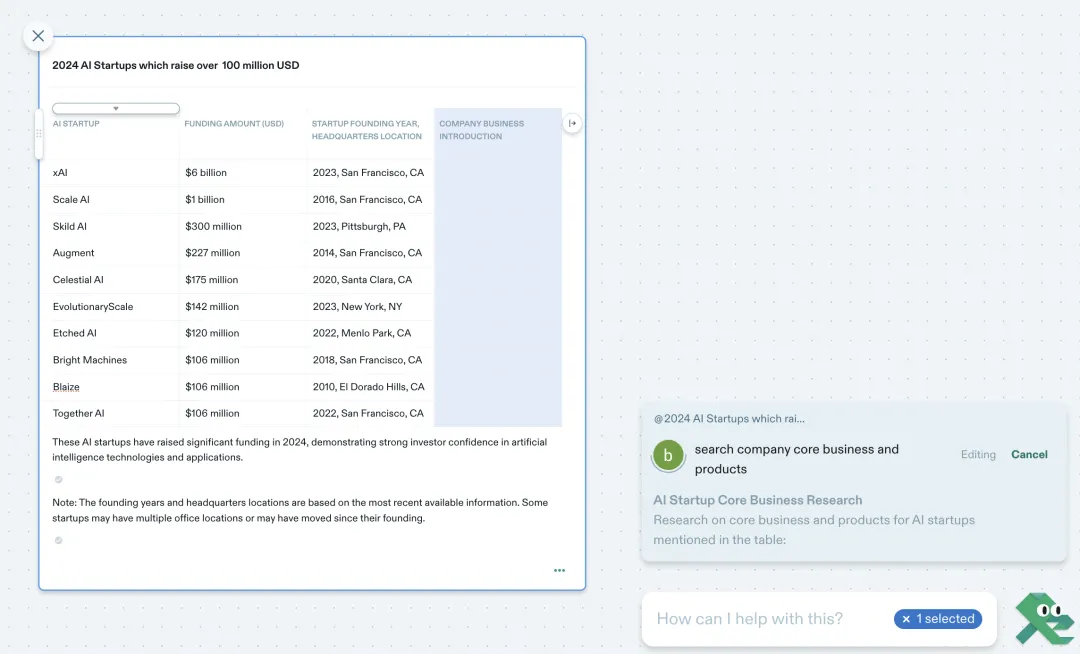This screenshot has height=654, width=1080.
Task: Click the '$300 million' funding cell
Action: click(243, 226)
